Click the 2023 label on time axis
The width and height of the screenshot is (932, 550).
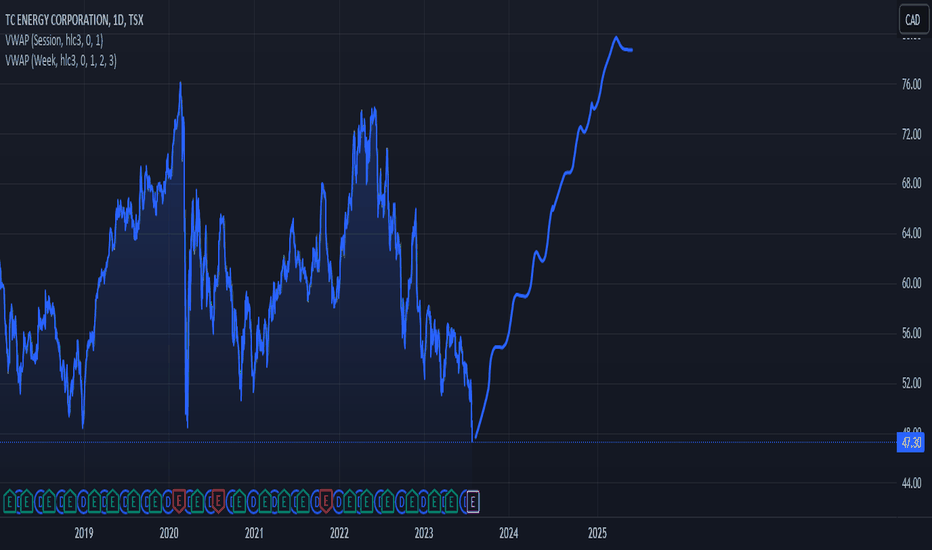point(424,533)
